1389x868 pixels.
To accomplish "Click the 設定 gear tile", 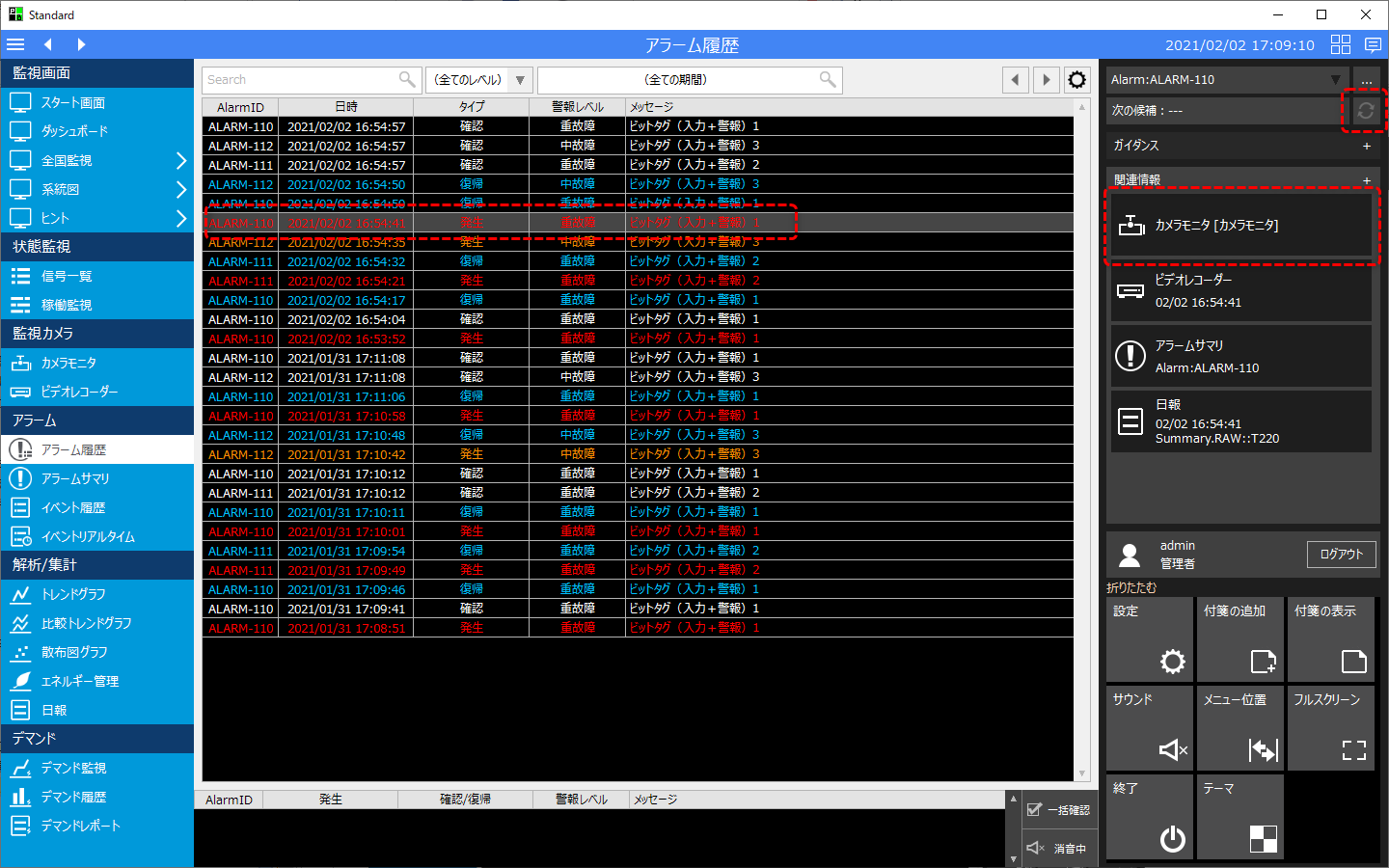I will coord(1150,639).
